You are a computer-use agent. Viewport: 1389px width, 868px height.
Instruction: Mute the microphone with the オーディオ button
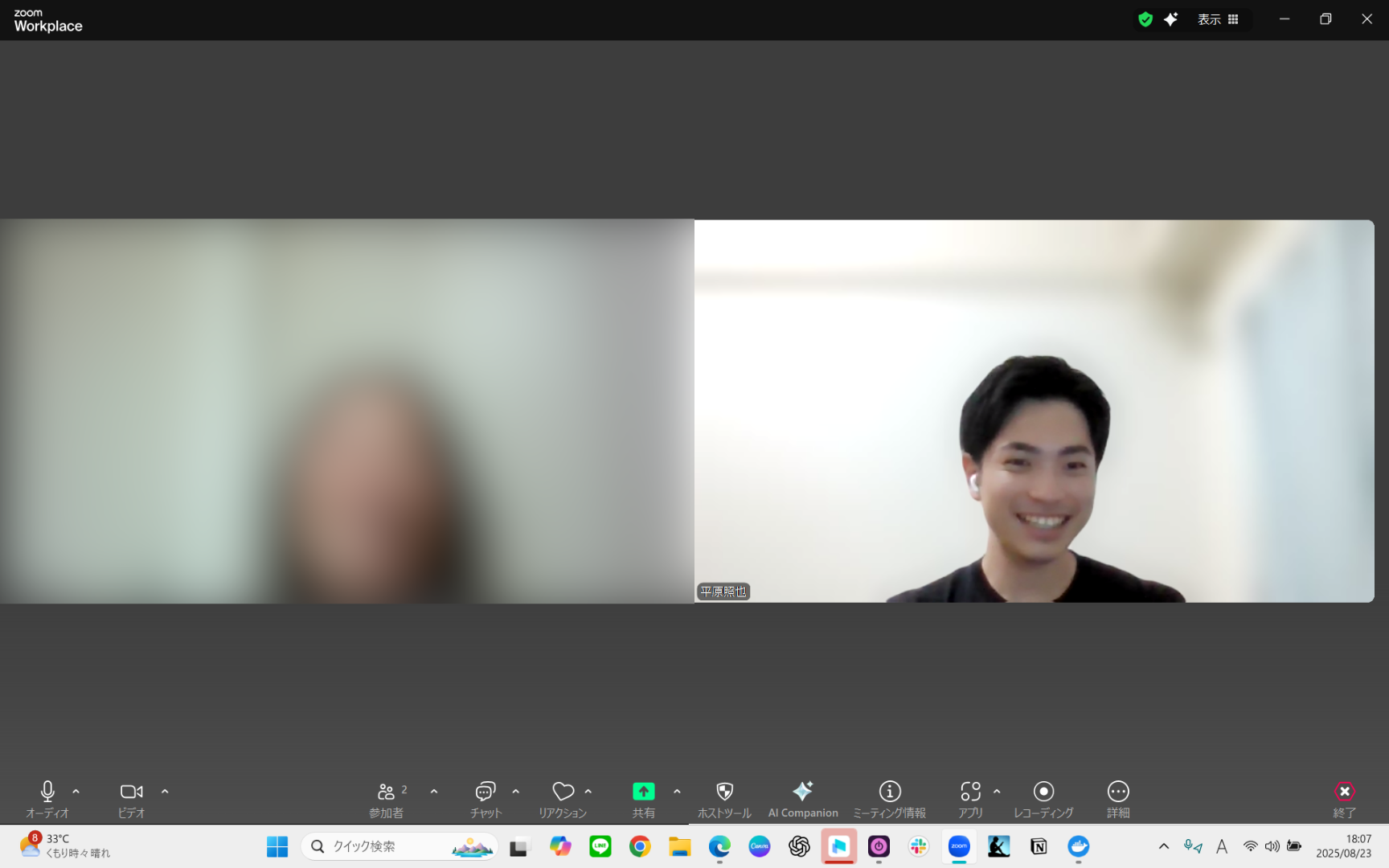(47, 799)
